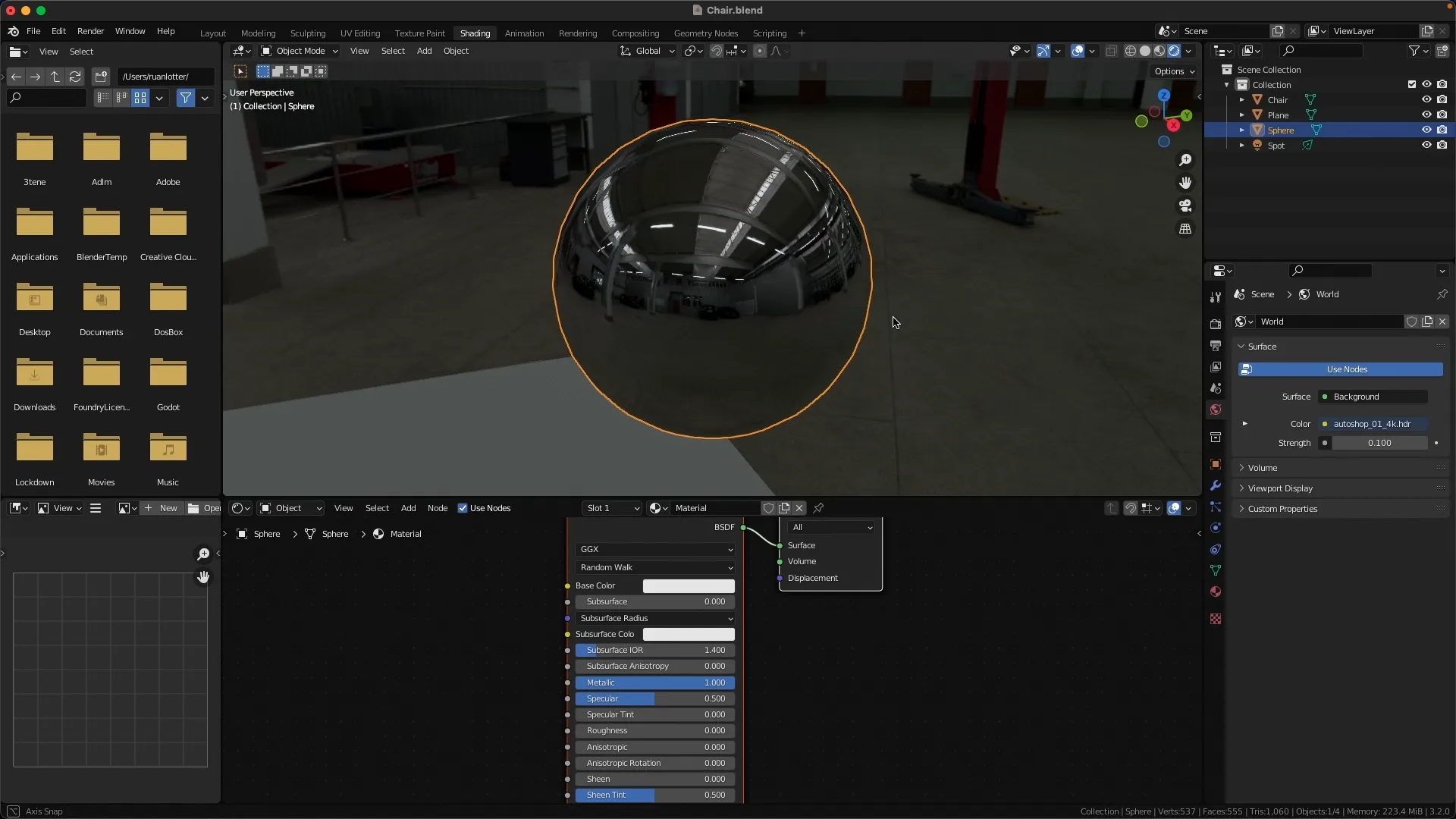Open the Render menu
The height and width of the screenshot is (819, 1456).
[90, 31]
